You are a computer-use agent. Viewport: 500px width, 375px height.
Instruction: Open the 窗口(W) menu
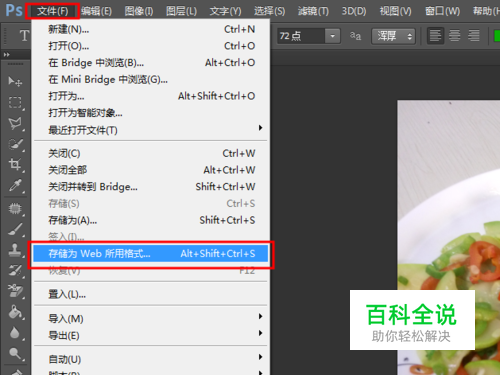442,11
